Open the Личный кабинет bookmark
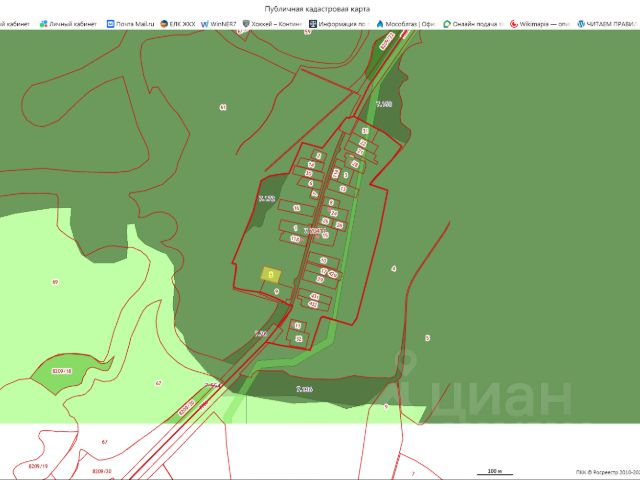The height and width of the screenshot is (480, 640). click(68, 24)
